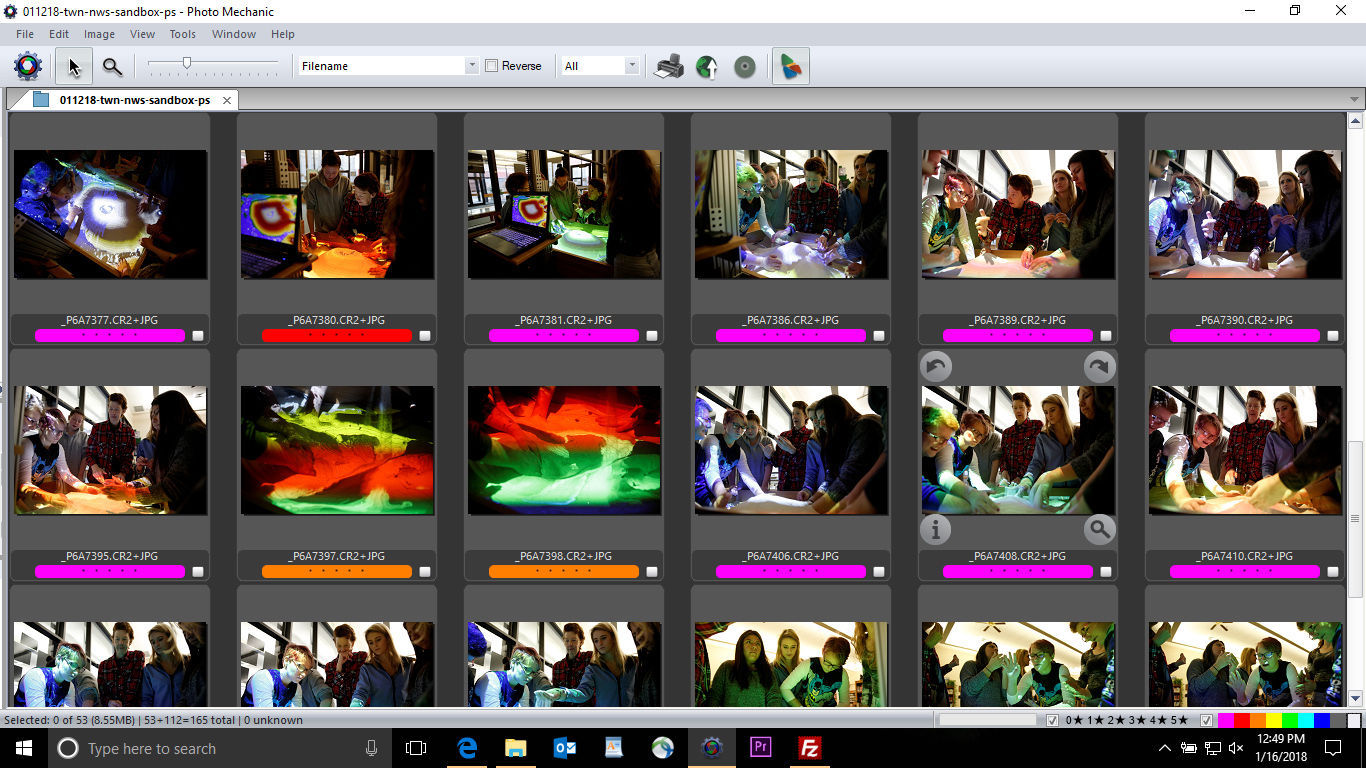Open info for _P6A7408 thumbnail

(x=936, y=530)
